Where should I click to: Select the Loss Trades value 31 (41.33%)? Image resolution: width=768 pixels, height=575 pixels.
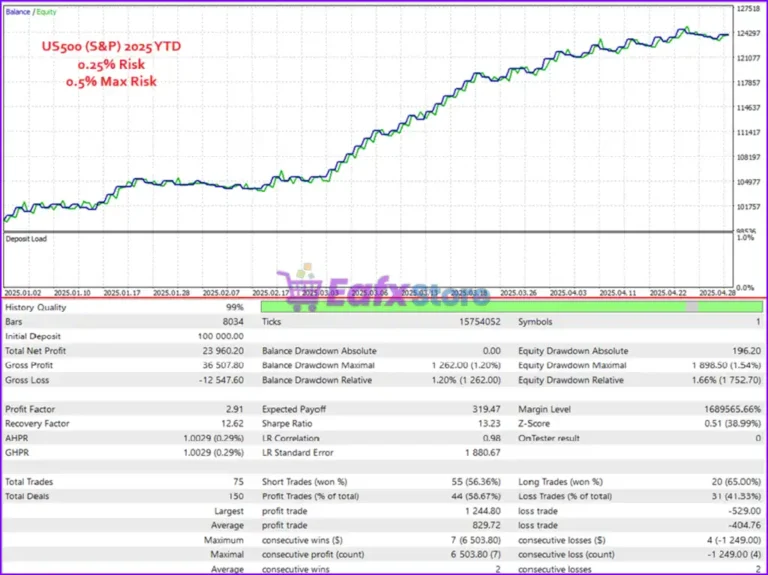pyautogui.click(x=737, y=496)
